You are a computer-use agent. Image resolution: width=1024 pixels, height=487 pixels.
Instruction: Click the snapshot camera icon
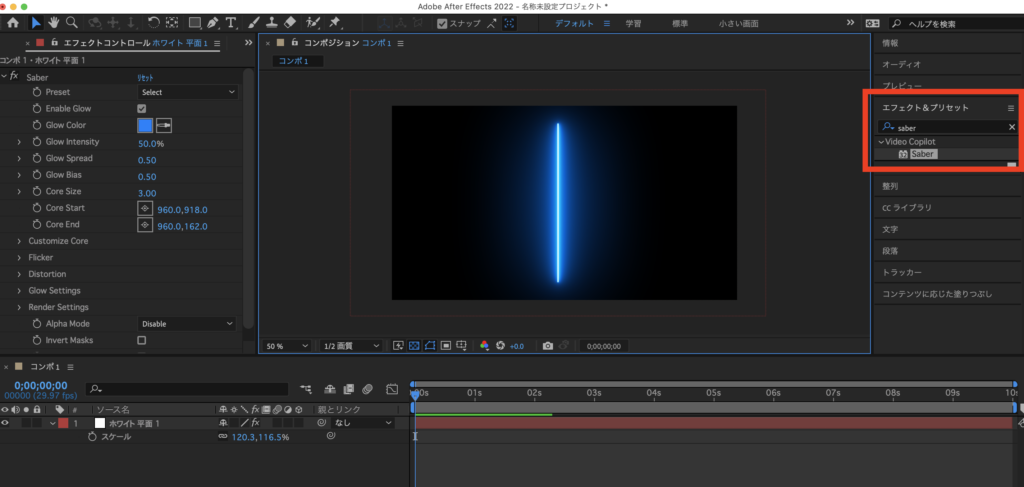point(547,346)
